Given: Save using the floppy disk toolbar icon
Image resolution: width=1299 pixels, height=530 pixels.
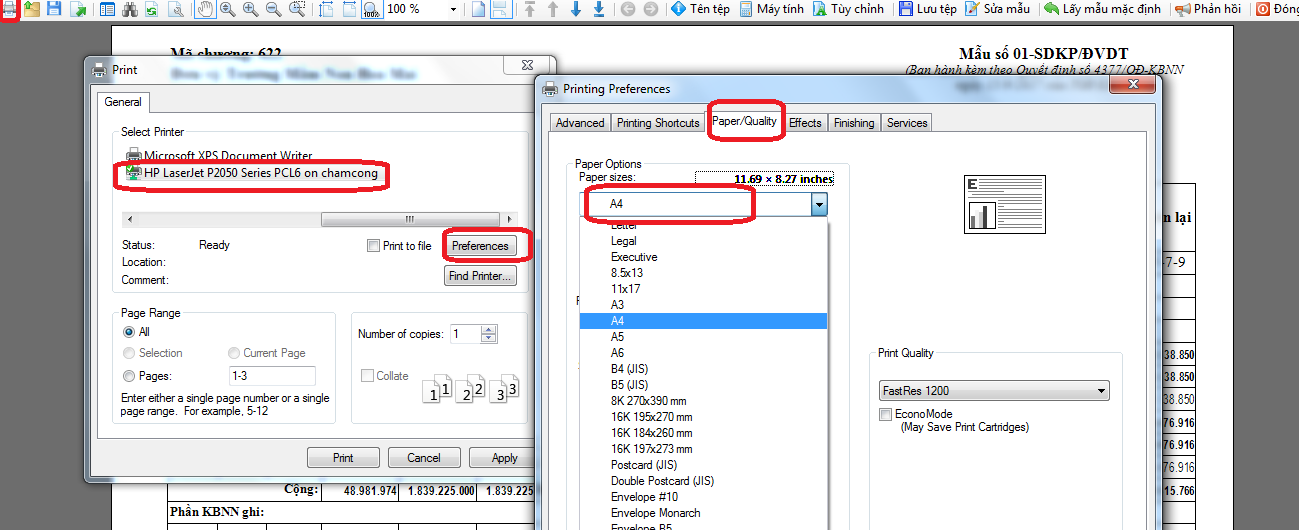Looking at the screenshot, I should coord(54,9).
